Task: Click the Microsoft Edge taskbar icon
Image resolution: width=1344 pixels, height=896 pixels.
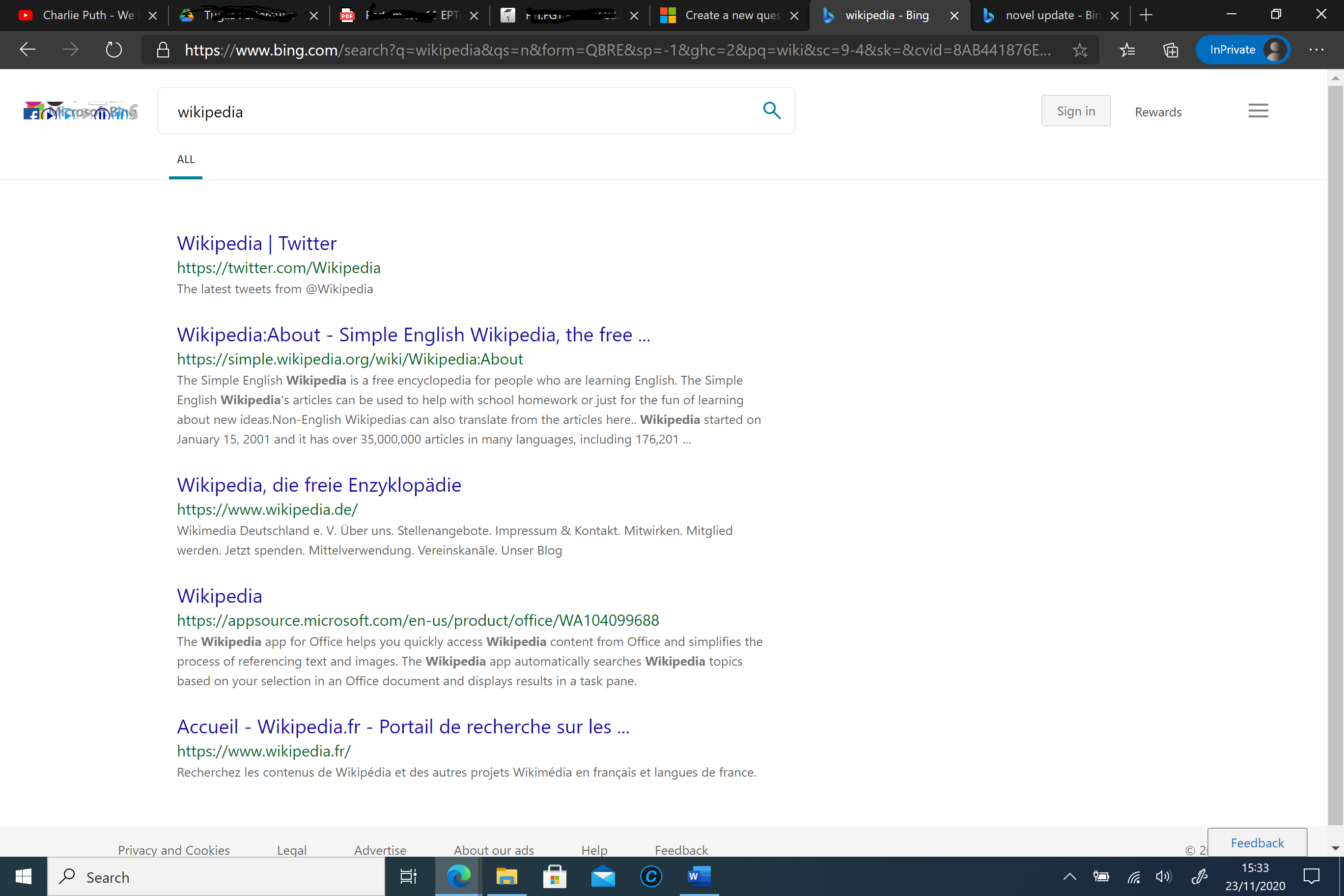Action: (x=457, y=876)
